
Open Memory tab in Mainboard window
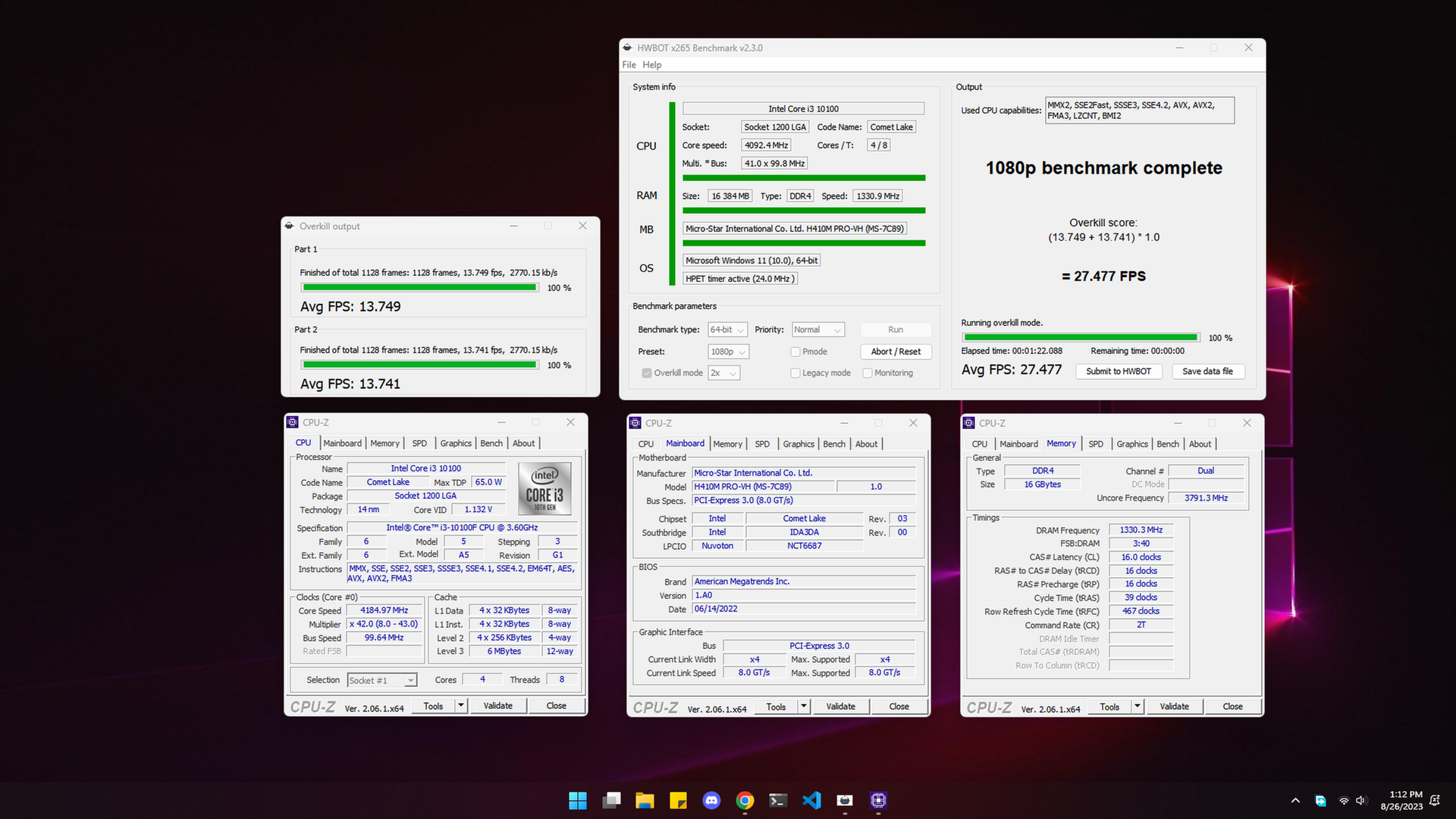727,444
